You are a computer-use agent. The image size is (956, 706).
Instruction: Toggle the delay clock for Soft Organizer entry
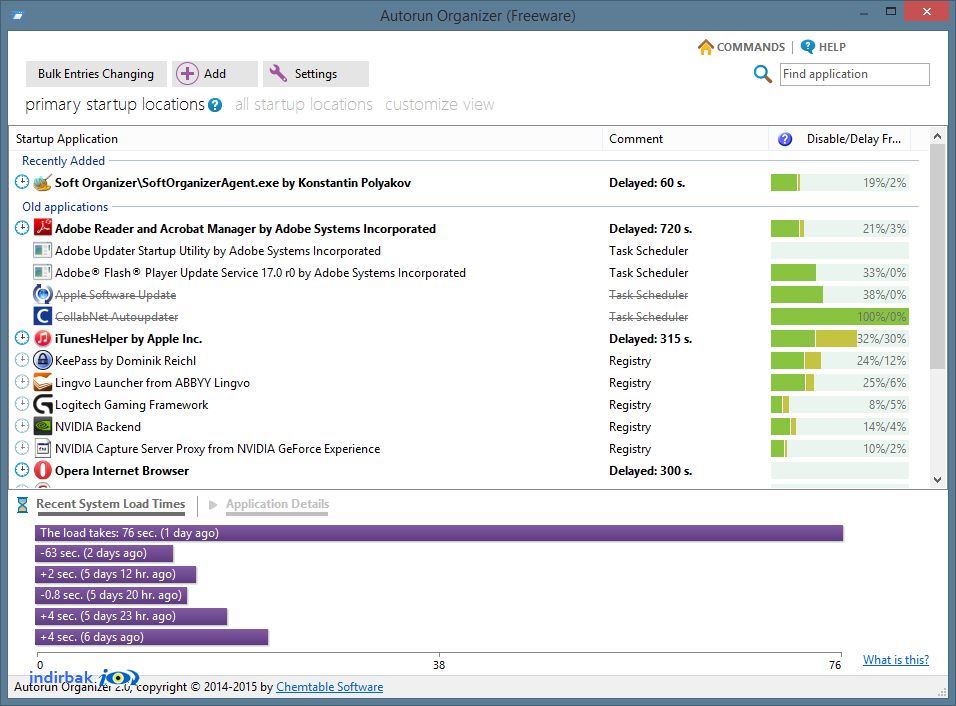point(22,182)
